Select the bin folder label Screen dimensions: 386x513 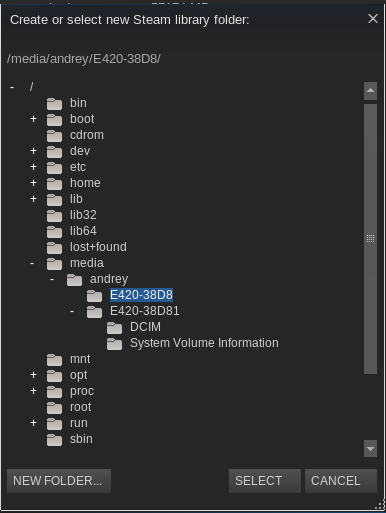(78, 103)
